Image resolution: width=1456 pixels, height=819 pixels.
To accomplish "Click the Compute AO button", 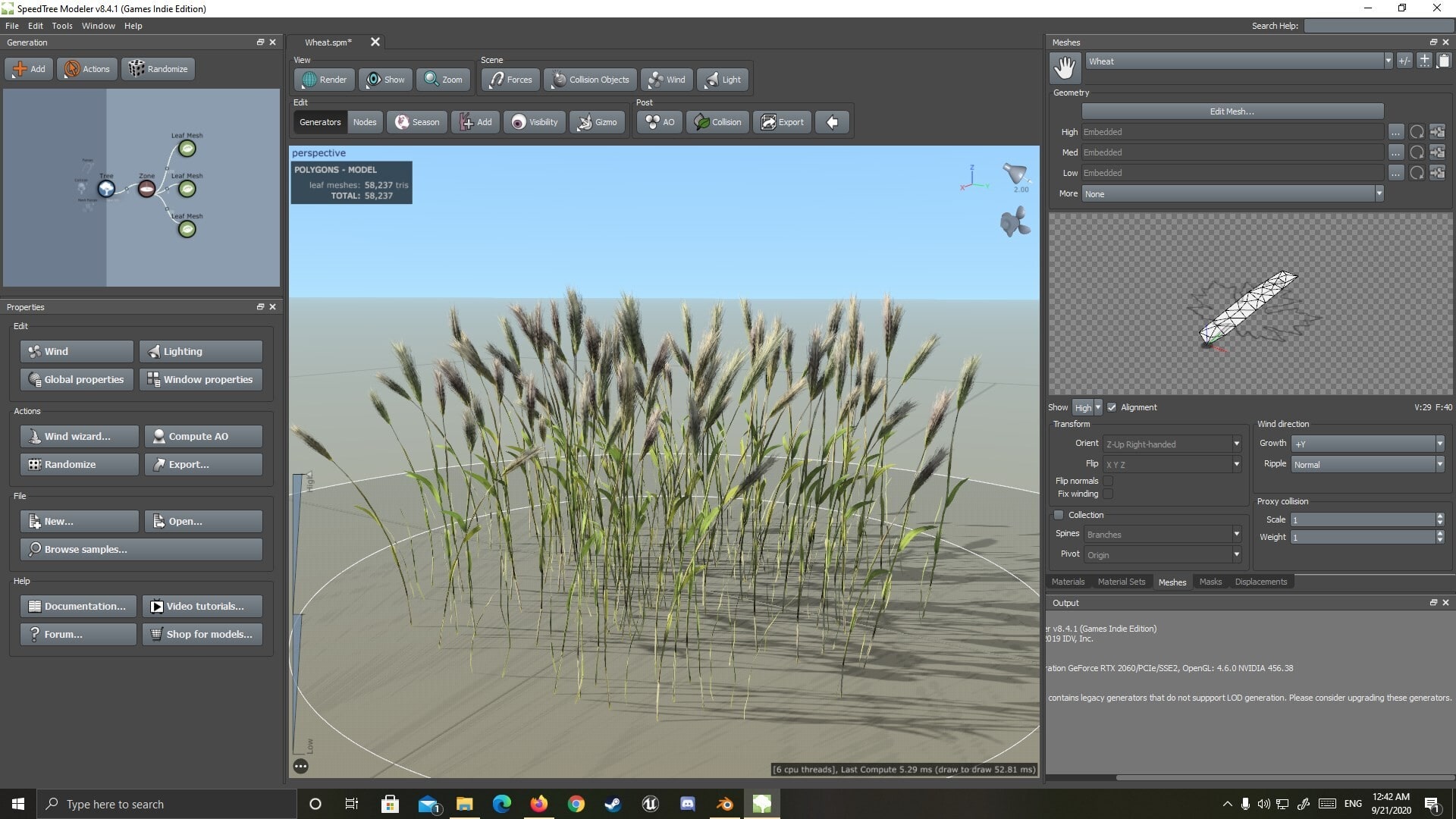I will [x=203, y=436].
